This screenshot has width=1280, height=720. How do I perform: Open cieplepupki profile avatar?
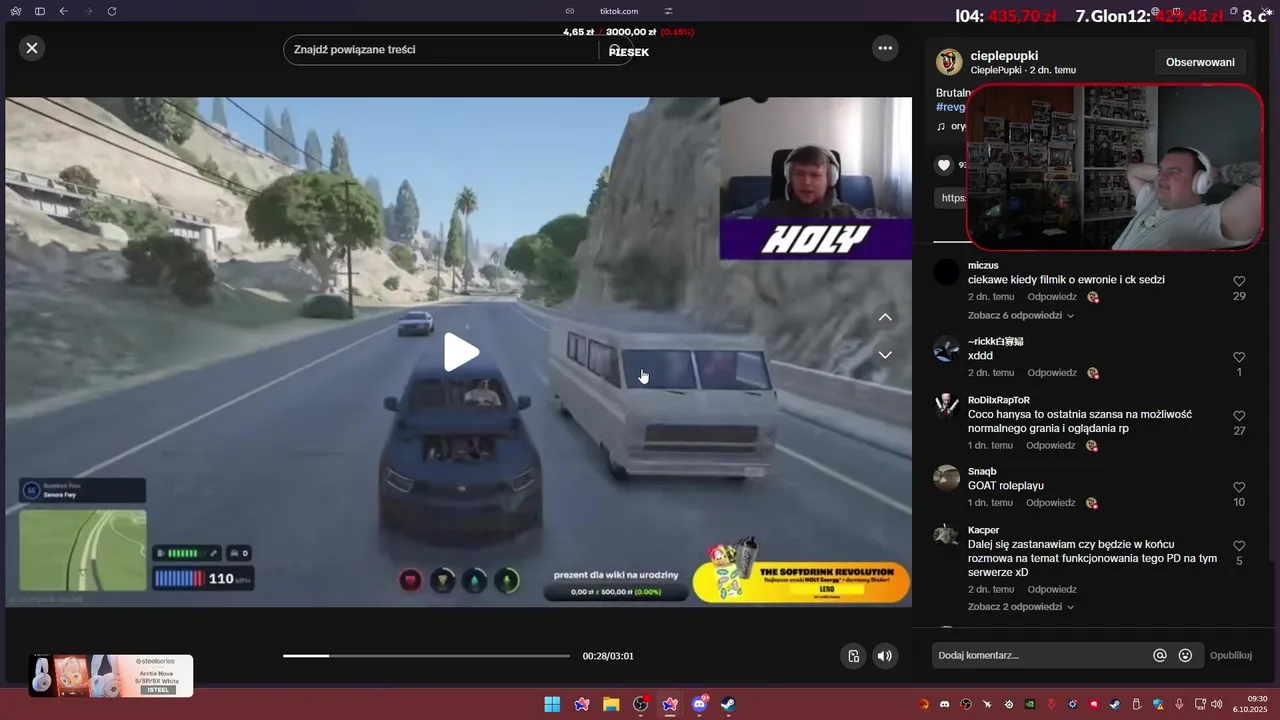coord(949,62)
